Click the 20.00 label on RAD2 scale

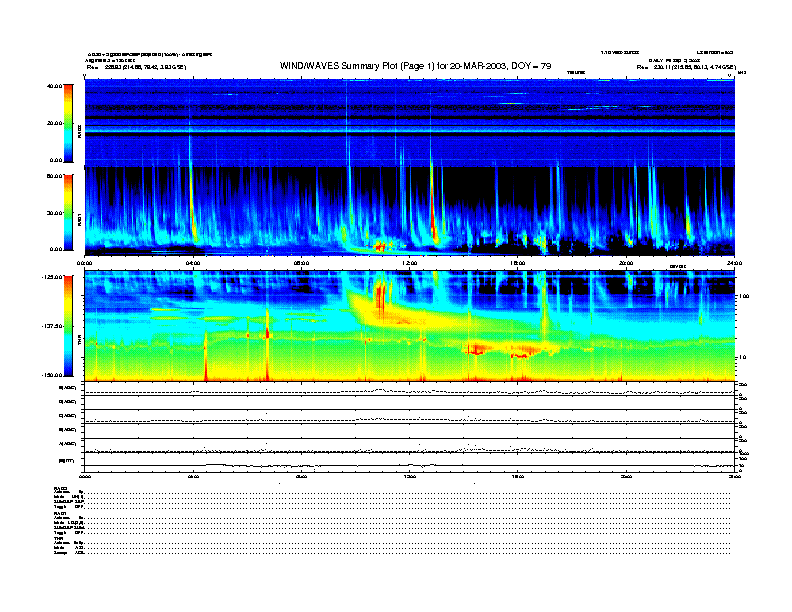point(54,123)
